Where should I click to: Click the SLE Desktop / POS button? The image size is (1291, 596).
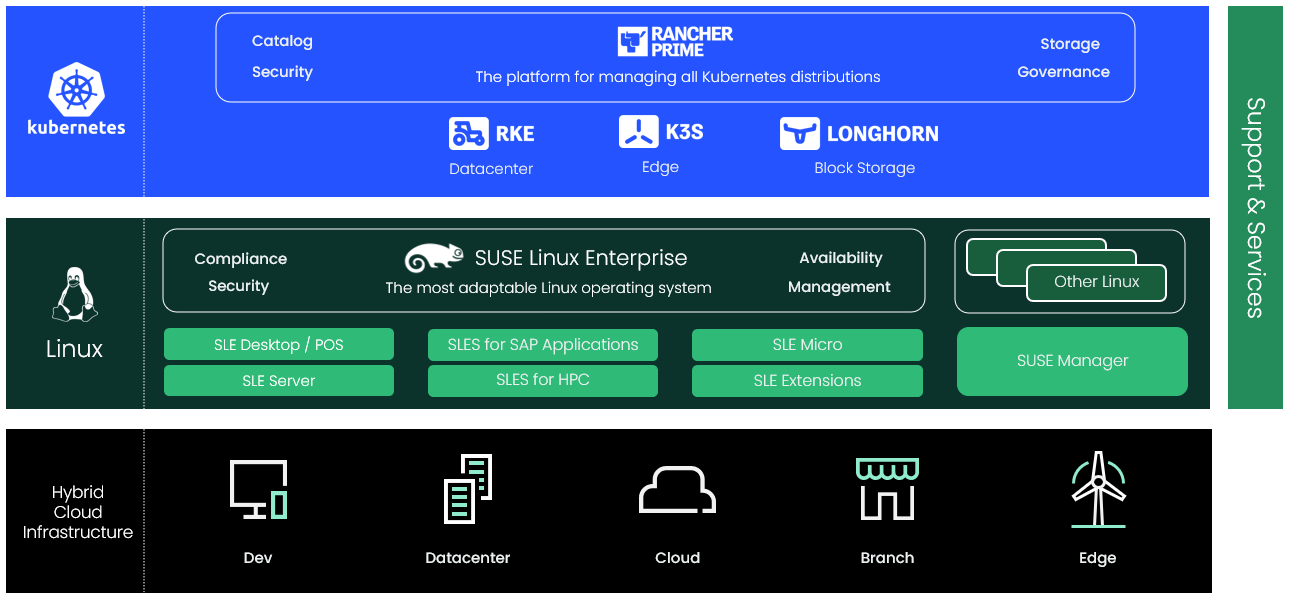pos(278,345)
